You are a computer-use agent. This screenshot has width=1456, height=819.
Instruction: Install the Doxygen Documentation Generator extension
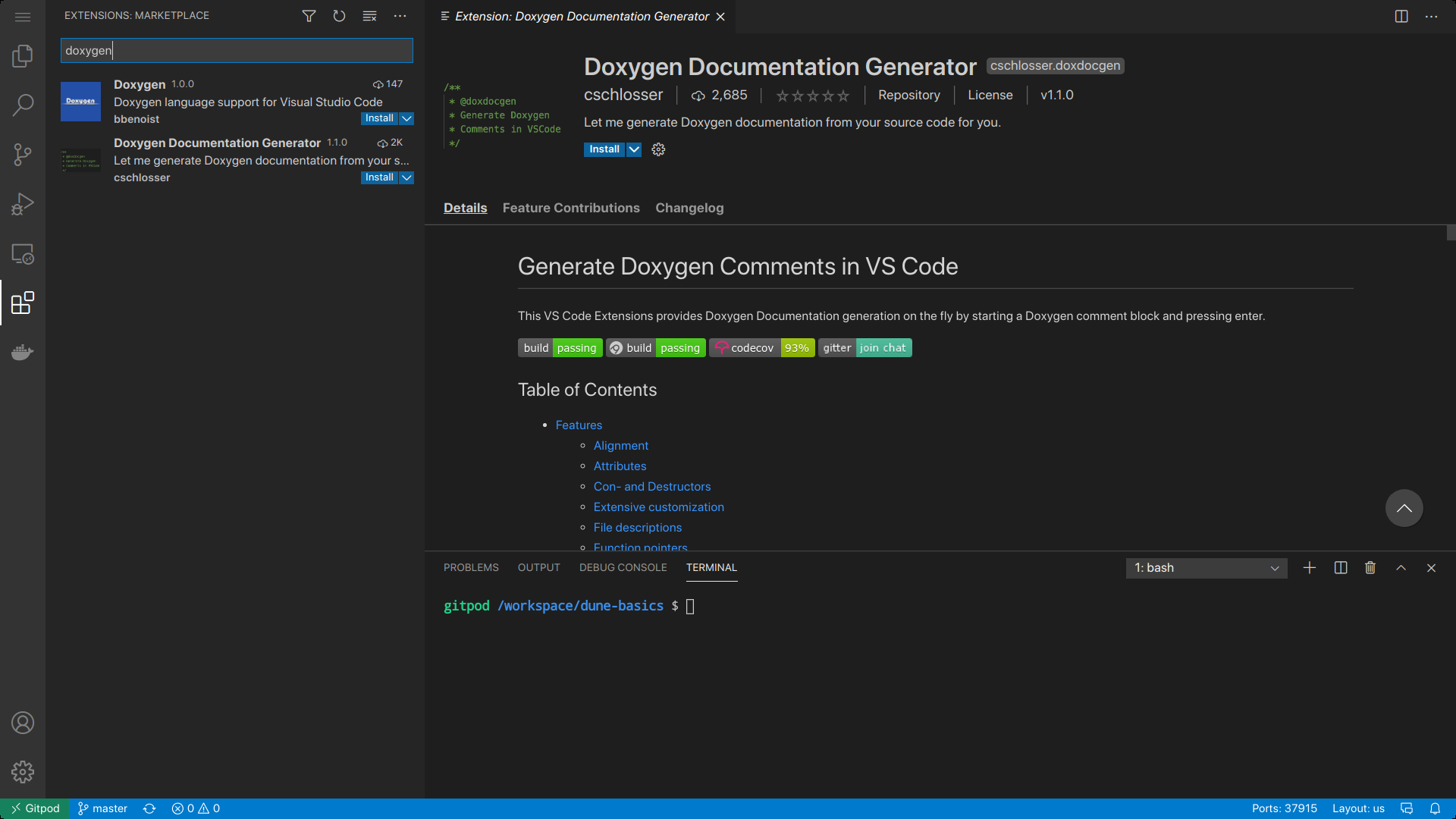(x=378, y=177)
